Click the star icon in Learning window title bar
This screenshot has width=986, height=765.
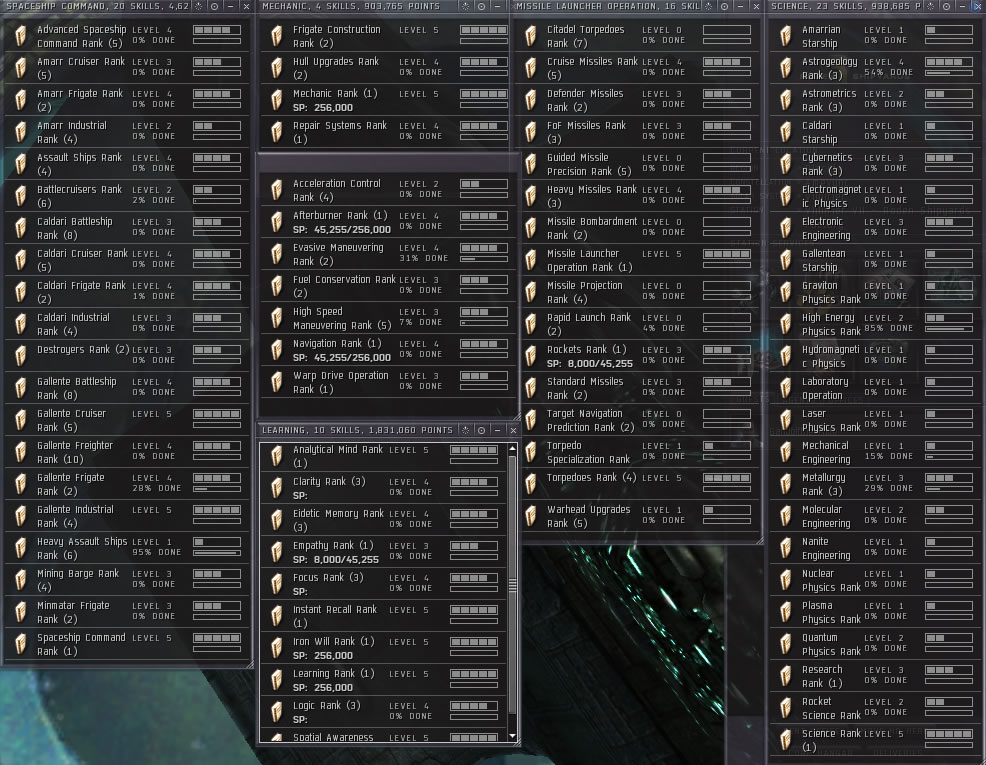click(x=465, y=430)
